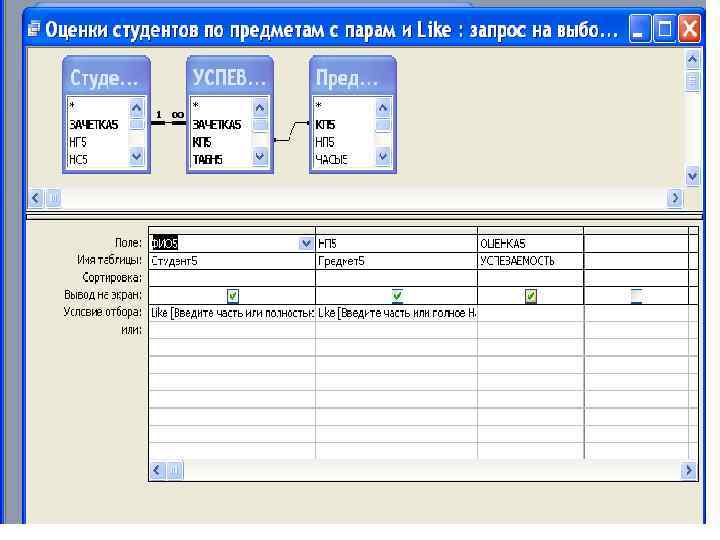The image size is (720, 540).
Task: Open the ФИО5 field dropdown arrow
Action: pyautogui.click(x=306, y=243)
